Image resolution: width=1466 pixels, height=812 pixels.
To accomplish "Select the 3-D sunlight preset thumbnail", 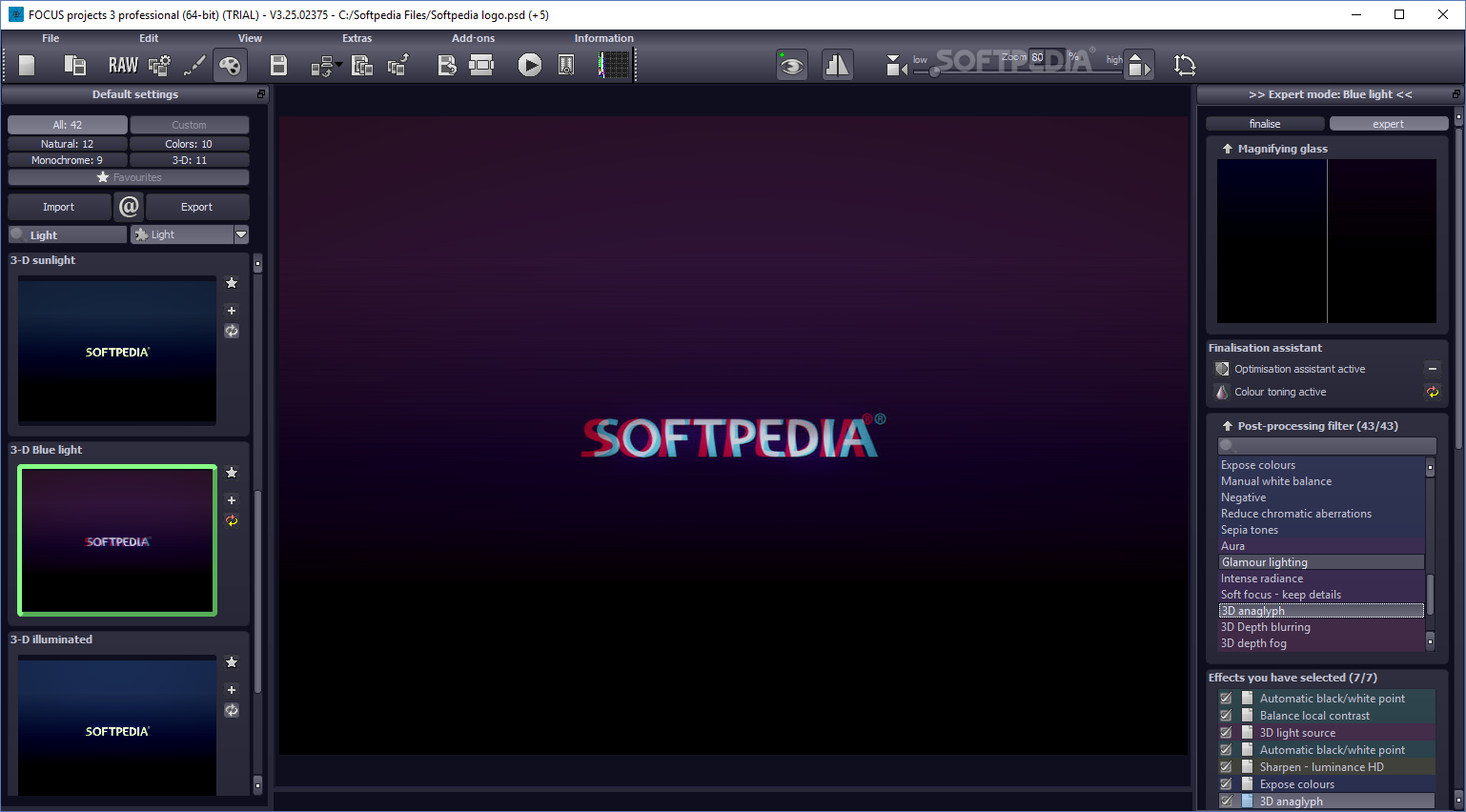I will tap(117, 349).
